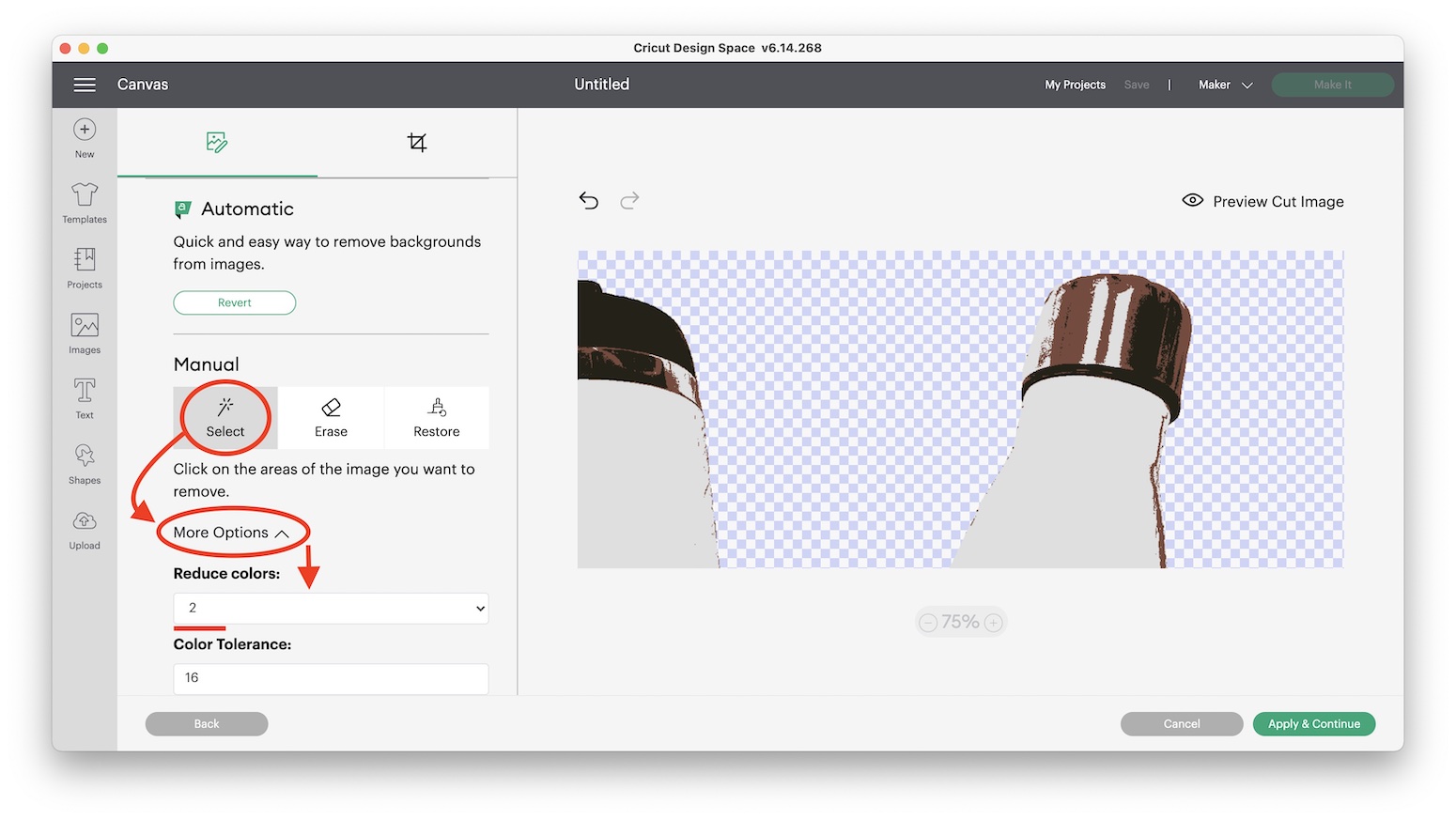Collapse the More Options section
1456x820 pixels.
[x=232, y=533]
